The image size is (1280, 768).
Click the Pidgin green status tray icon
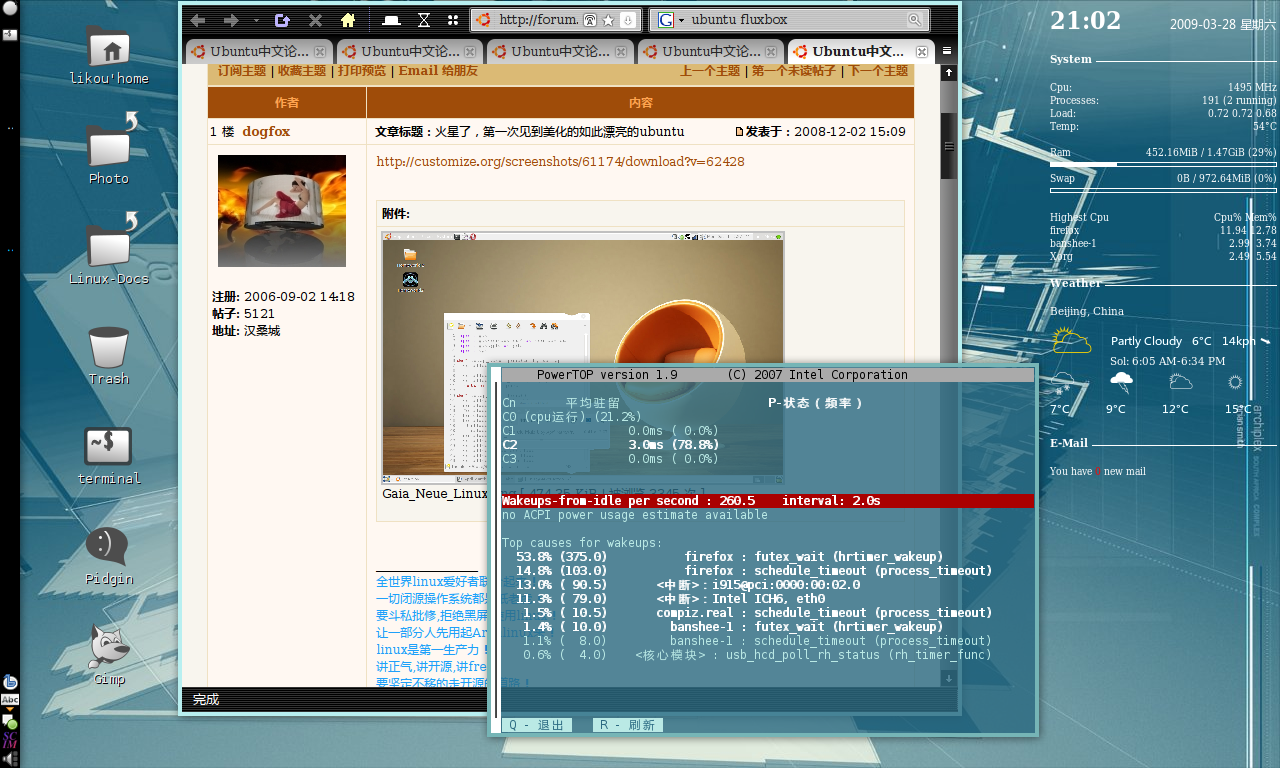pos(10,720)
